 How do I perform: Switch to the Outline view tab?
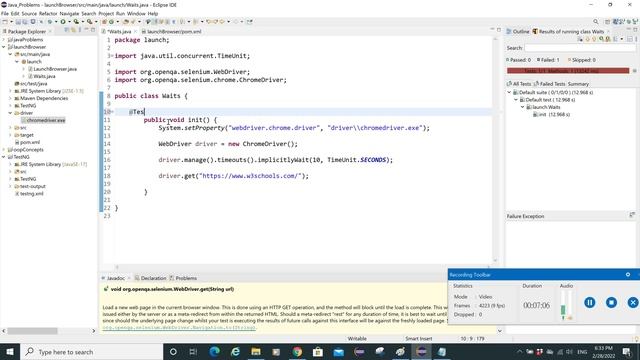coord(518,31)
